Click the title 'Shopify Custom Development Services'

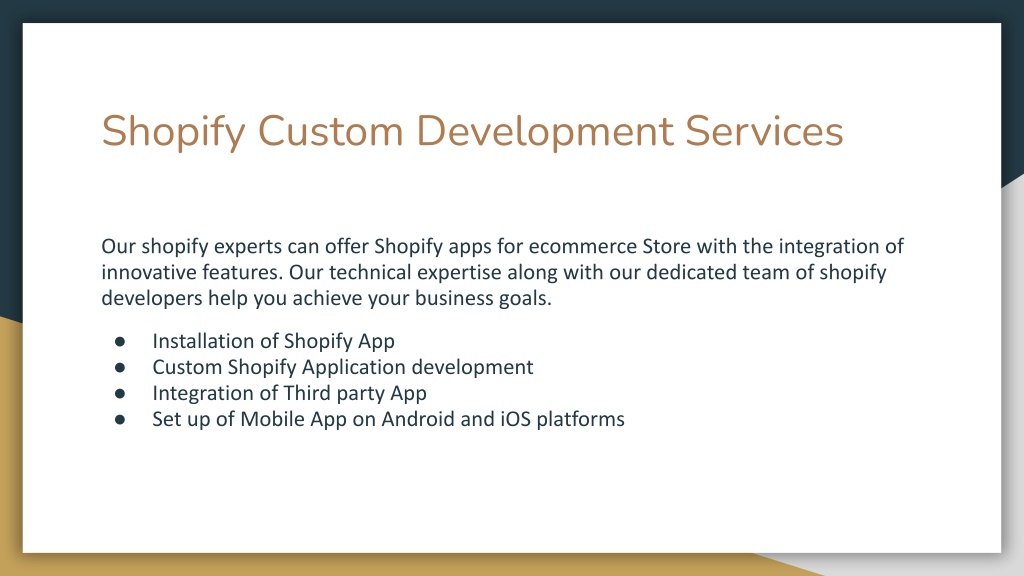coord(472,131)
